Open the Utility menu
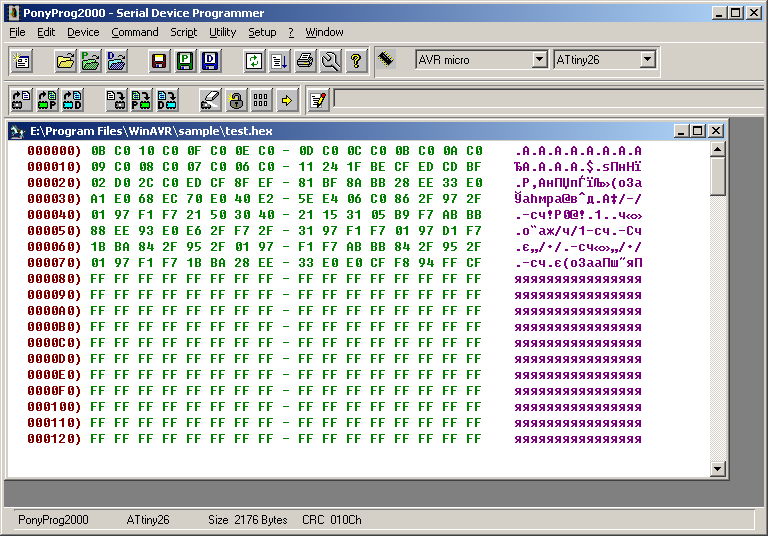This screenshot has width=768, height=536. tap(222, 32)
